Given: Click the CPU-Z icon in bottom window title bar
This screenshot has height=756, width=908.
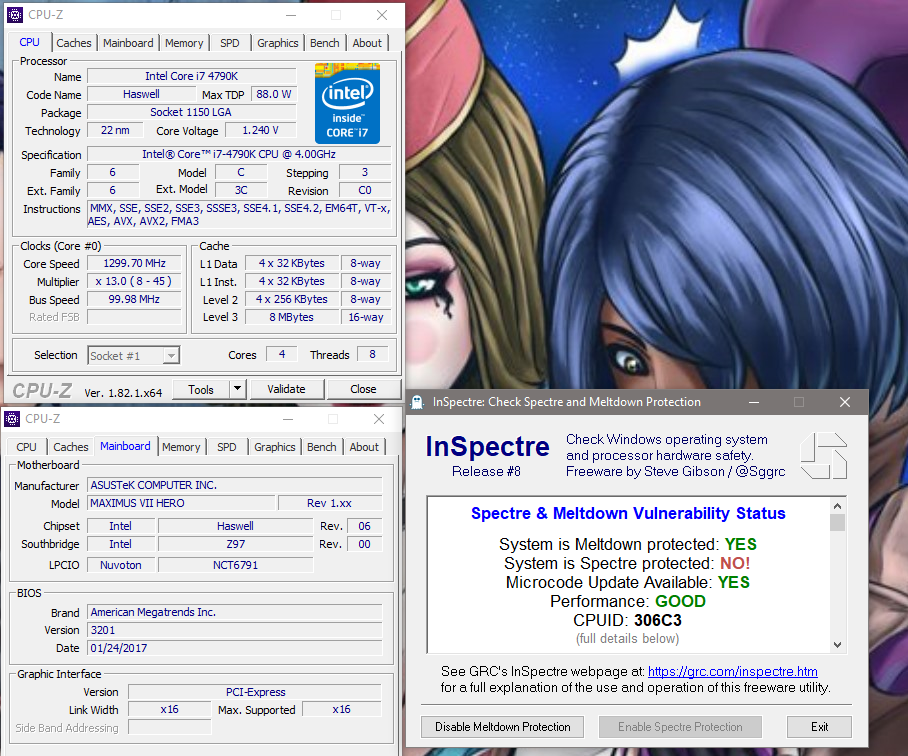Looking at the screenshot, I should click(12, 419).
